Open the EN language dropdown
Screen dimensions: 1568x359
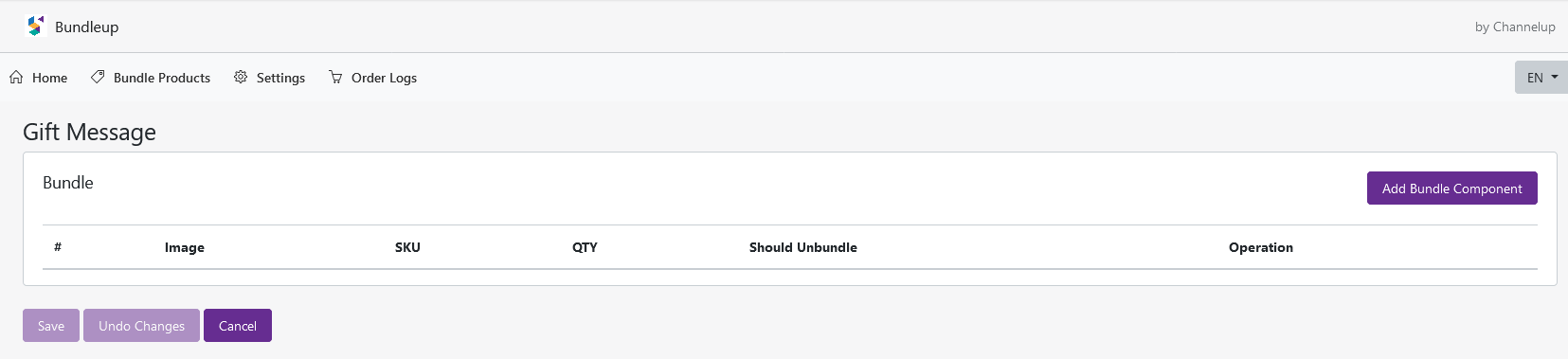click(1541, 78)
